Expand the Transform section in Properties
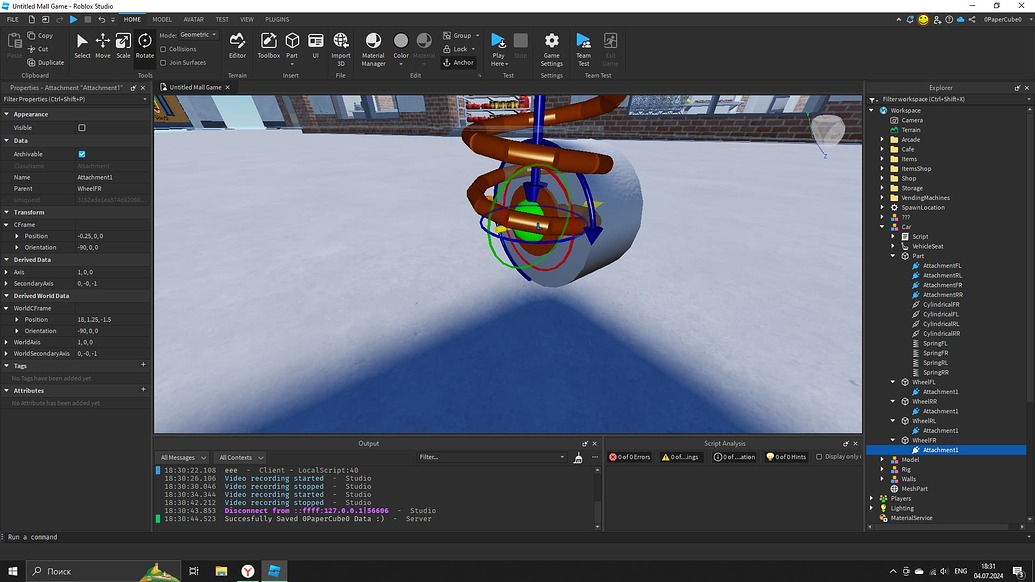The height and width of the screenshot is (582, 1035). (x=8, y=211)
